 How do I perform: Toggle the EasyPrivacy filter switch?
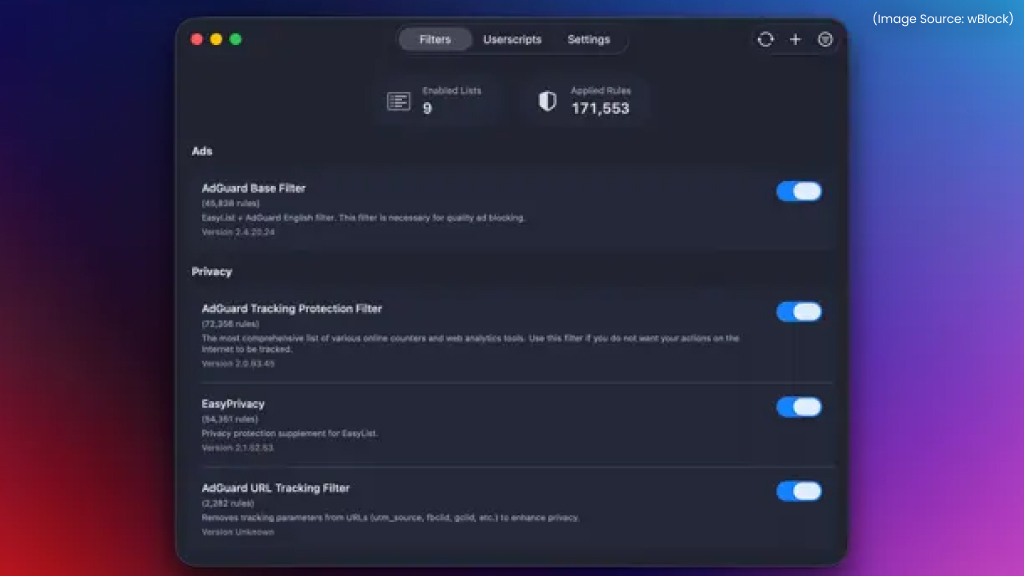pyautogui.click(x=799, y=407)
